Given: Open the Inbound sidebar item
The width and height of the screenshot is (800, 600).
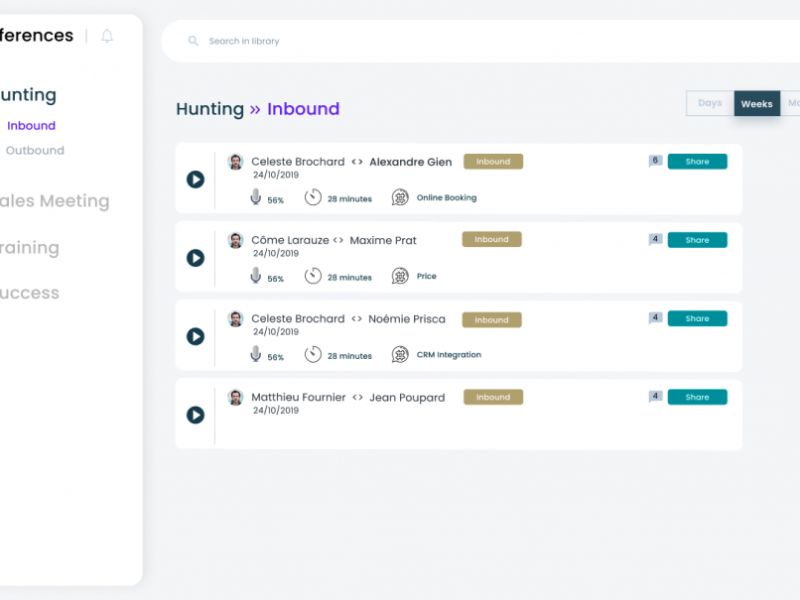Looking at the screenshot, I should (31, 126).
